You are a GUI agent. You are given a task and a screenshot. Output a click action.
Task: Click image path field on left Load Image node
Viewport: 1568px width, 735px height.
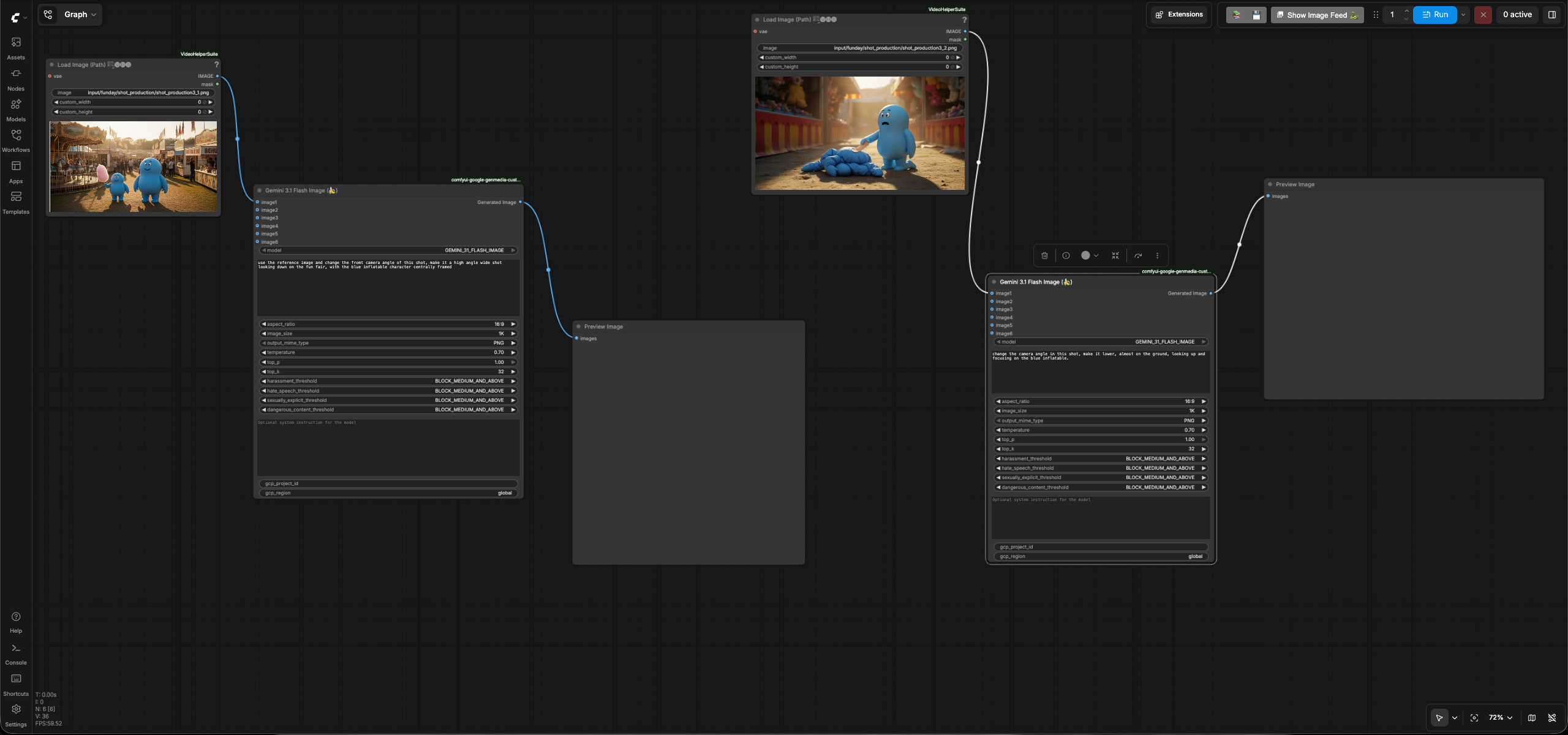coord(133,92)
